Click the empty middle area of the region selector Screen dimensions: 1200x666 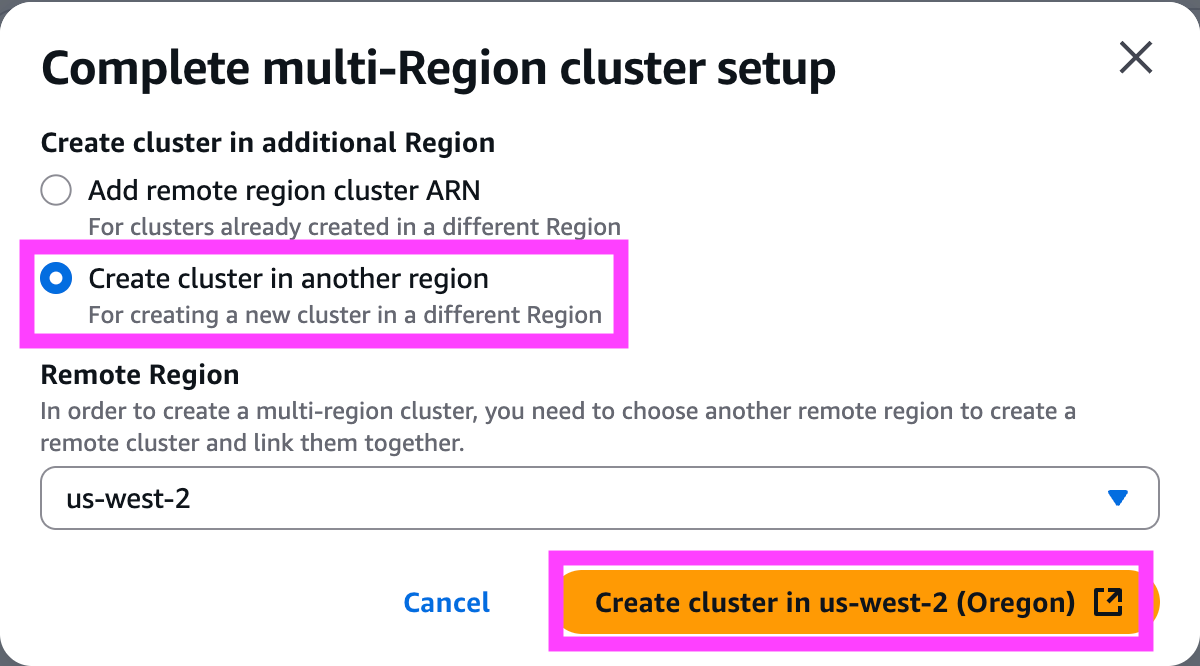[640, 498]
